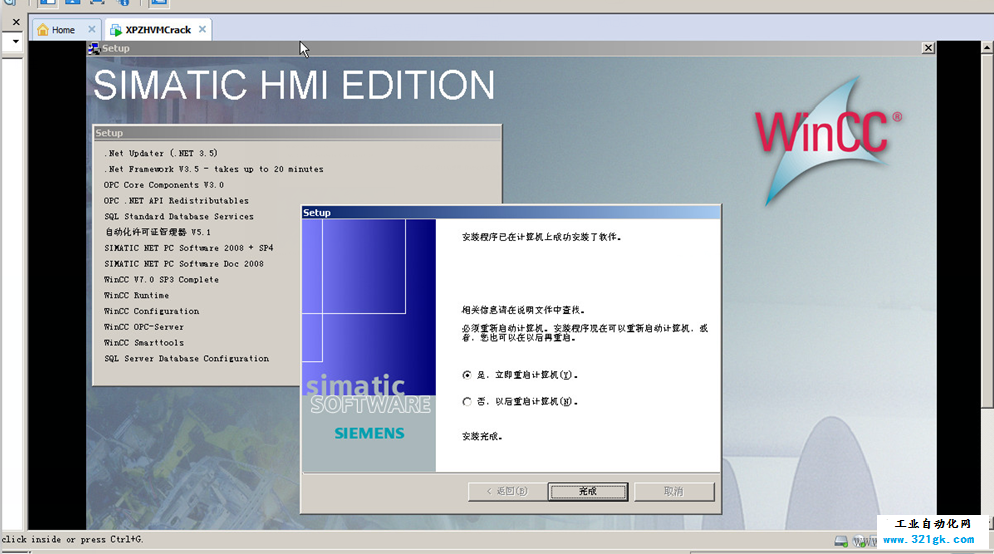Close the left sidebar panel with X
This screenshot has height=554, width=994.
tap(16, 22)
